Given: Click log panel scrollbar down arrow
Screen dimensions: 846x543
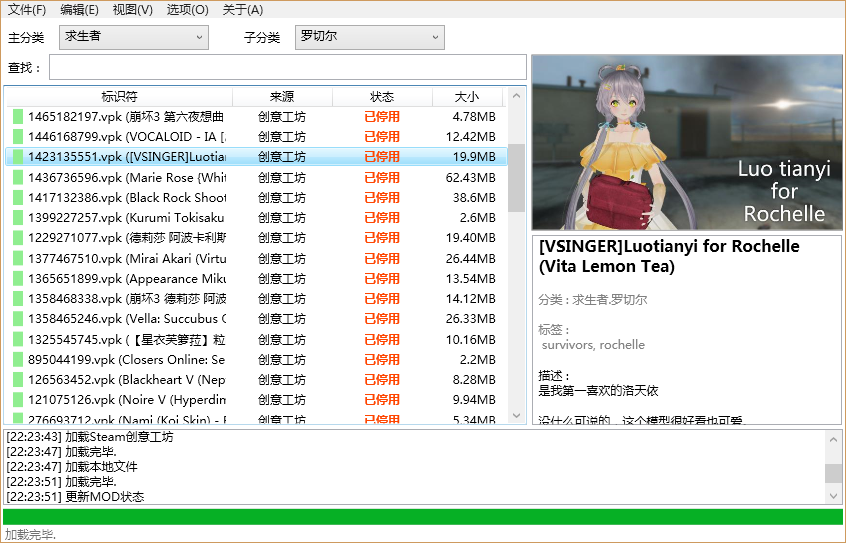Looking at the screenshot, I should 834,496.
